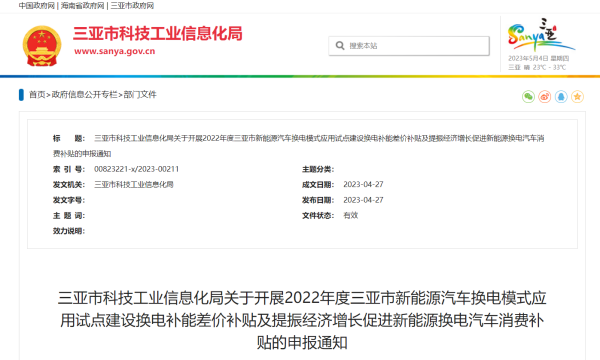Share via the blue QQ icon

(x=561, y=97)
